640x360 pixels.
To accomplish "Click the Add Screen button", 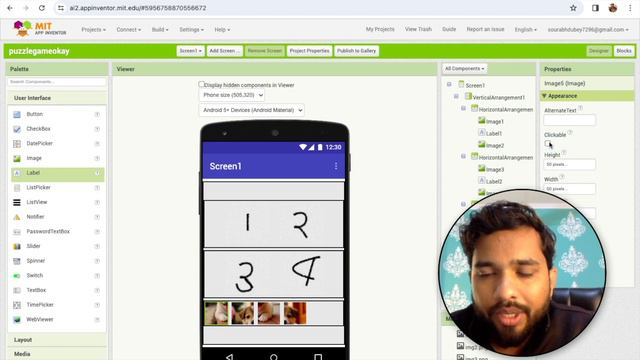I will tap(224, 51).
